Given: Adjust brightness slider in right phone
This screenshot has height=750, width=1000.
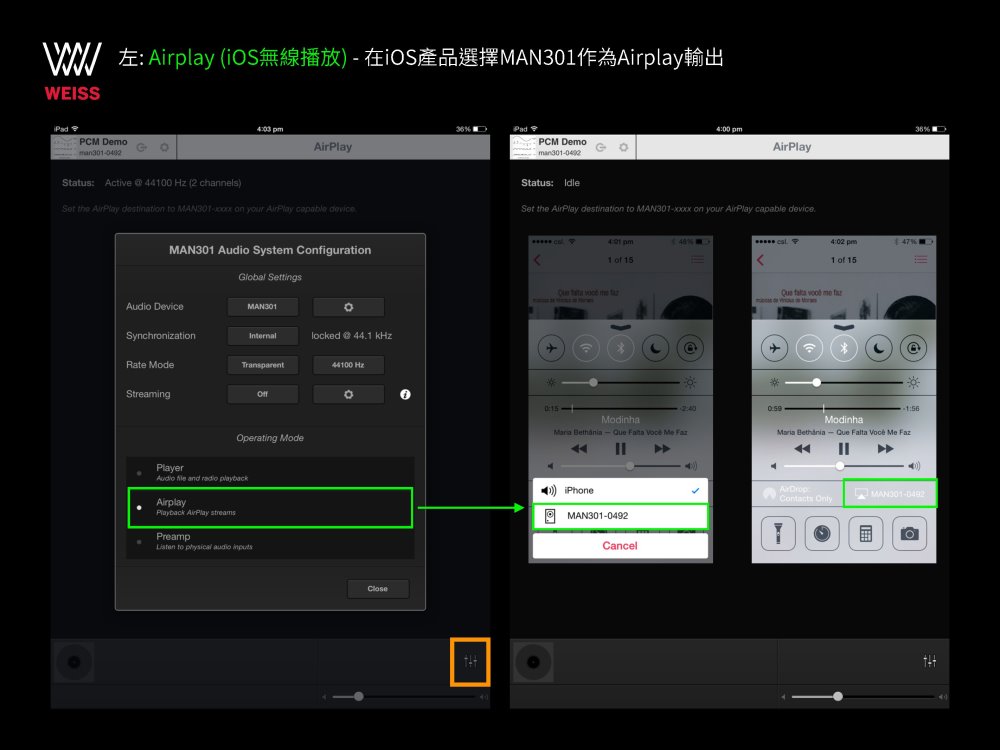Looking at the screenshot, I should (844, 383).
